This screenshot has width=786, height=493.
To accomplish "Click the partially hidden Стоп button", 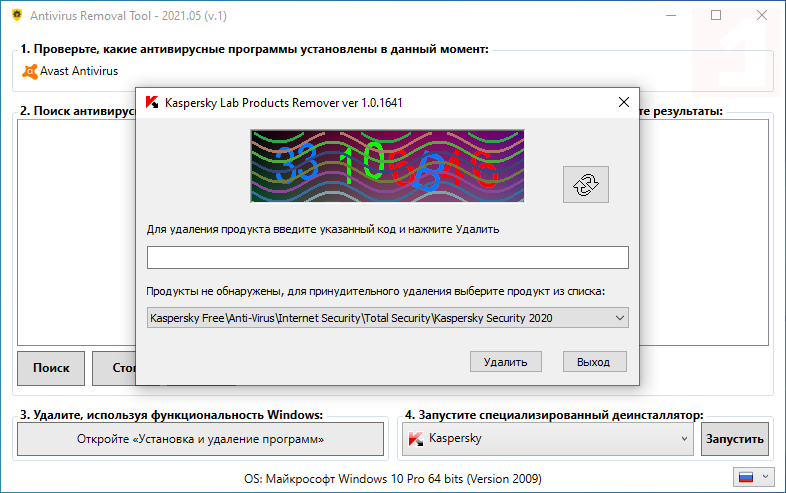I will click(114, 368).
